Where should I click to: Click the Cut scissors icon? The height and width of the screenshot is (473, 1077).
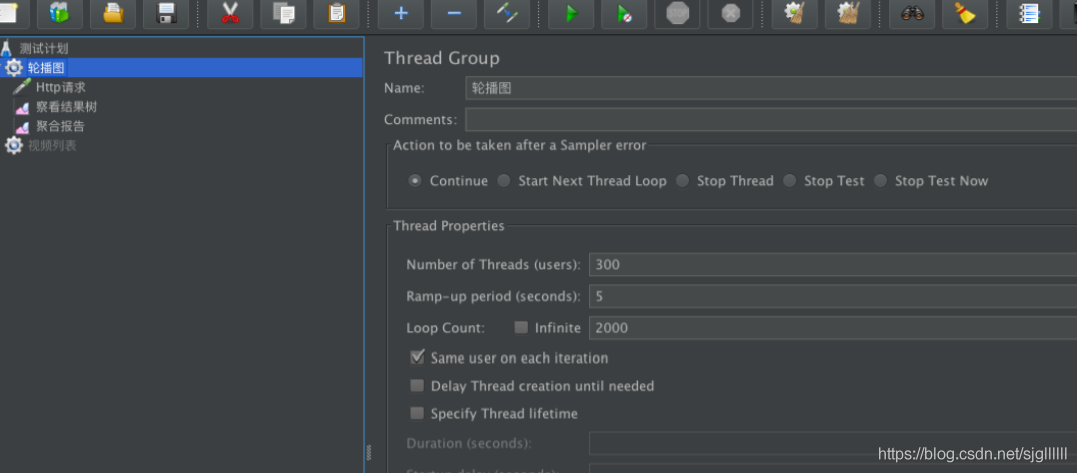coord(230,13)
